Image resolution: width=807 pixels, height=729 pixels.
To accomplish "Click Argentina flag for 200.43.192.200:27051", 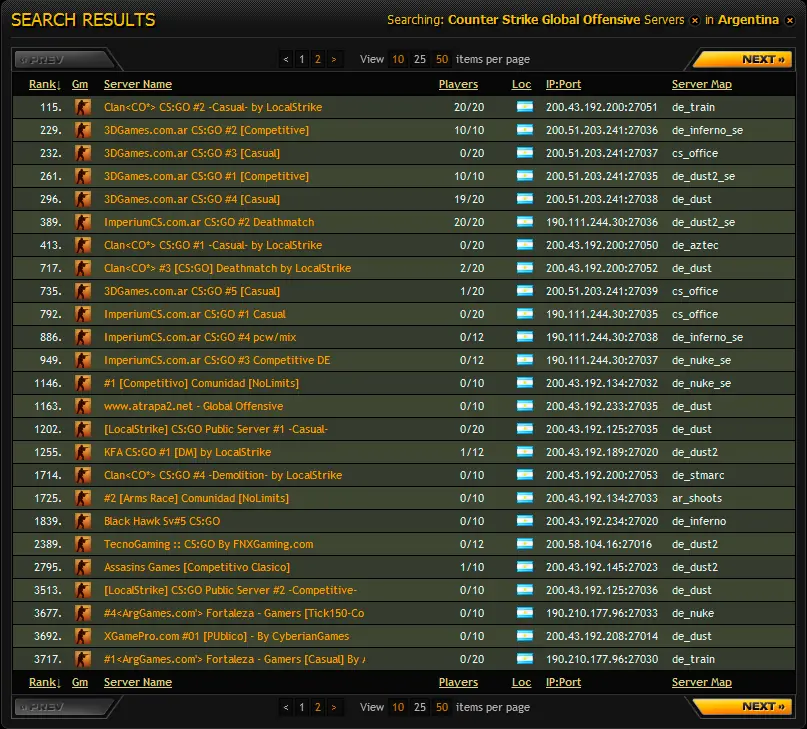I will (x=524, y=107).
